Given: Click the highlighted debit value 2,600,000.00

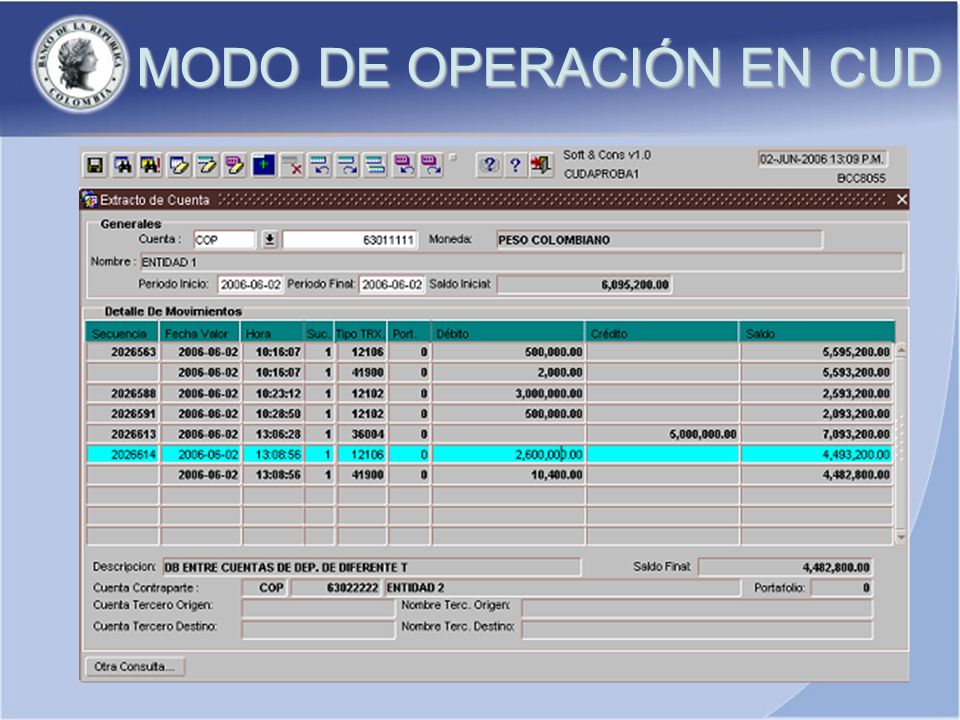Looking at the screenshot, I should [508, 454].
